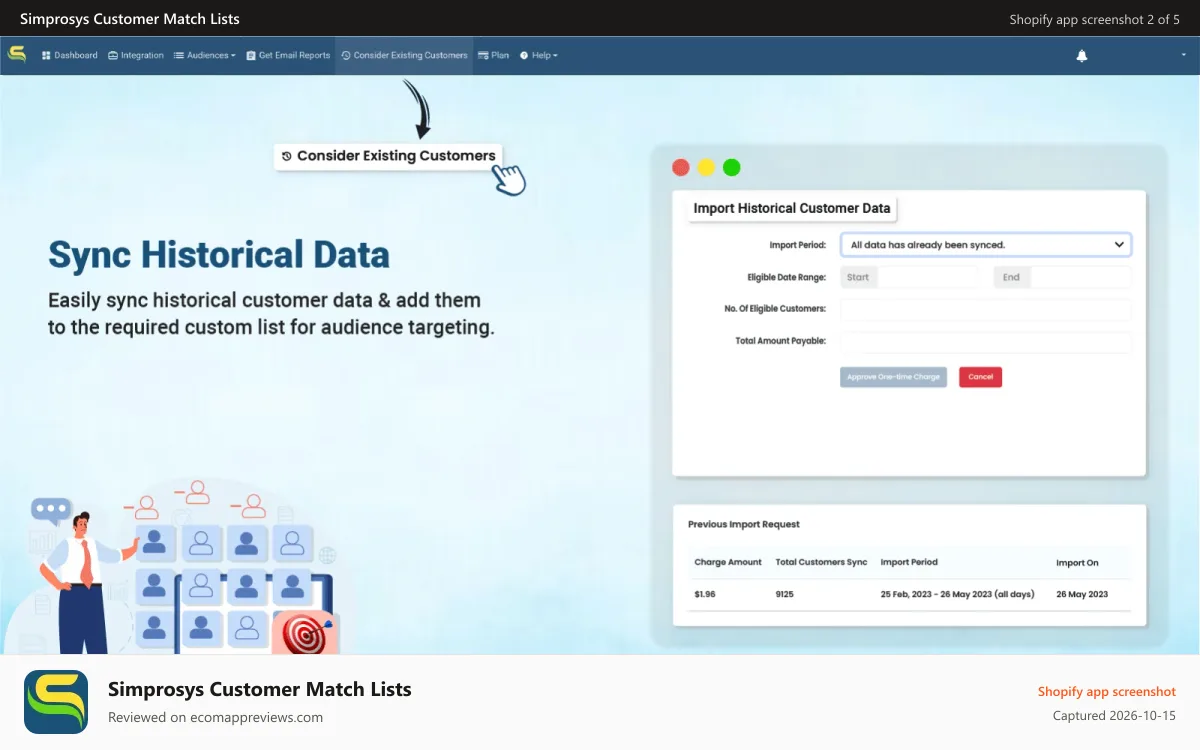1200x750 pixels.
Task: Click Approve One-time Charge button
Action: pos(893,377)
